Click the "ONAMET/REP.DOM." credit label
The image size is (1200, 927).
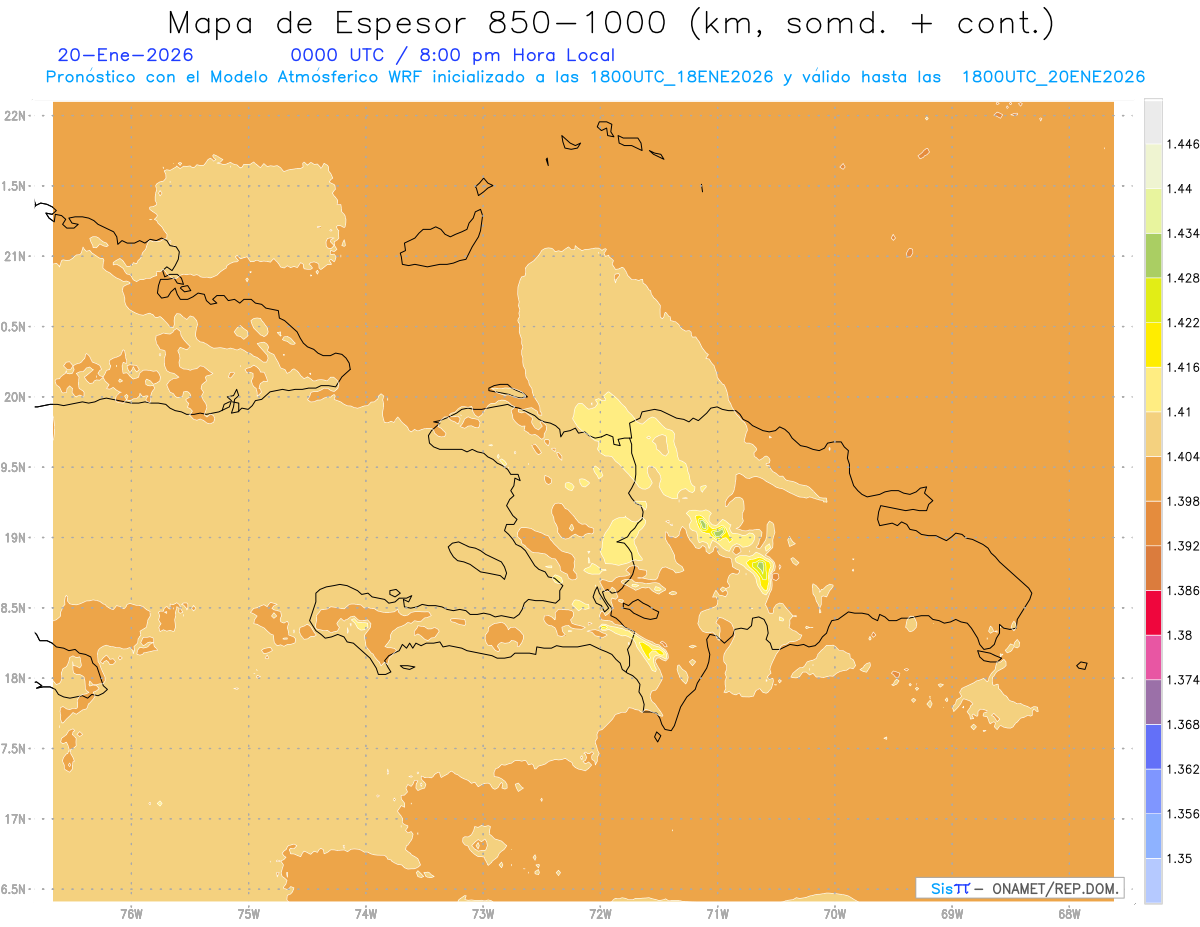click(x=1056, y=888)
